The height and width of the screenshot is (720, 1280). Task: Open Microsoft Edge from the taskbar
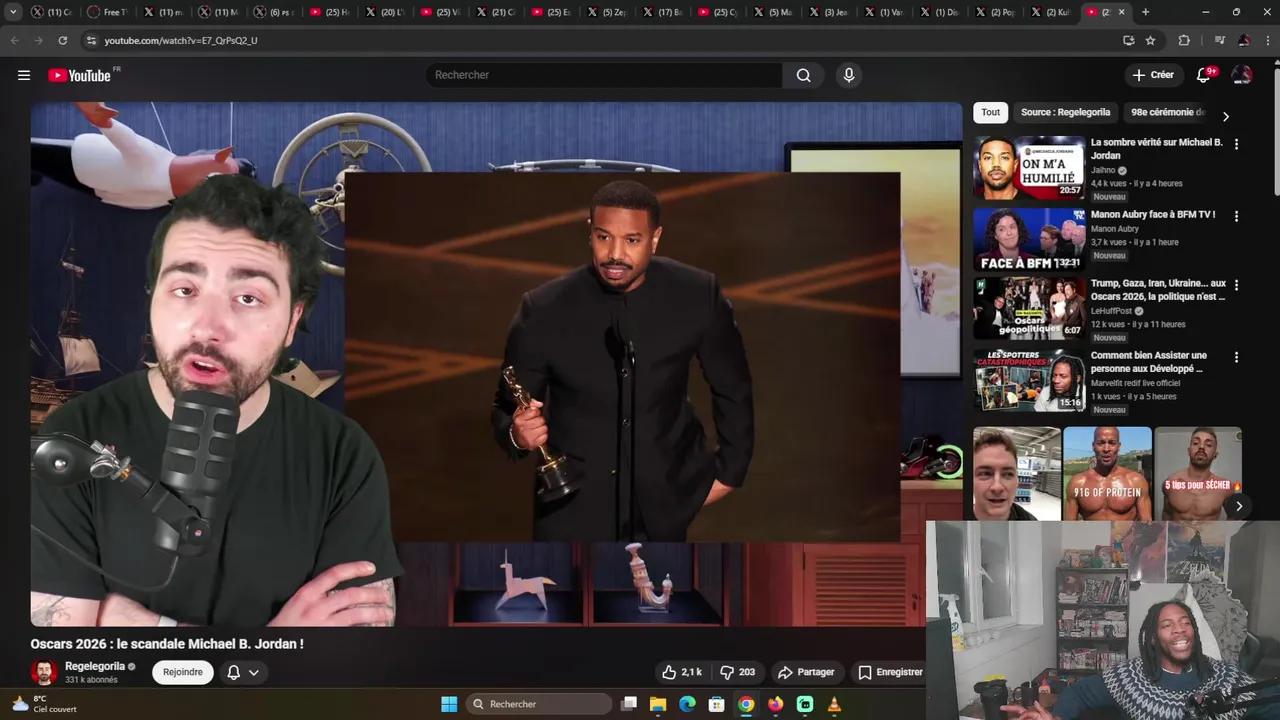click(687, 704)
